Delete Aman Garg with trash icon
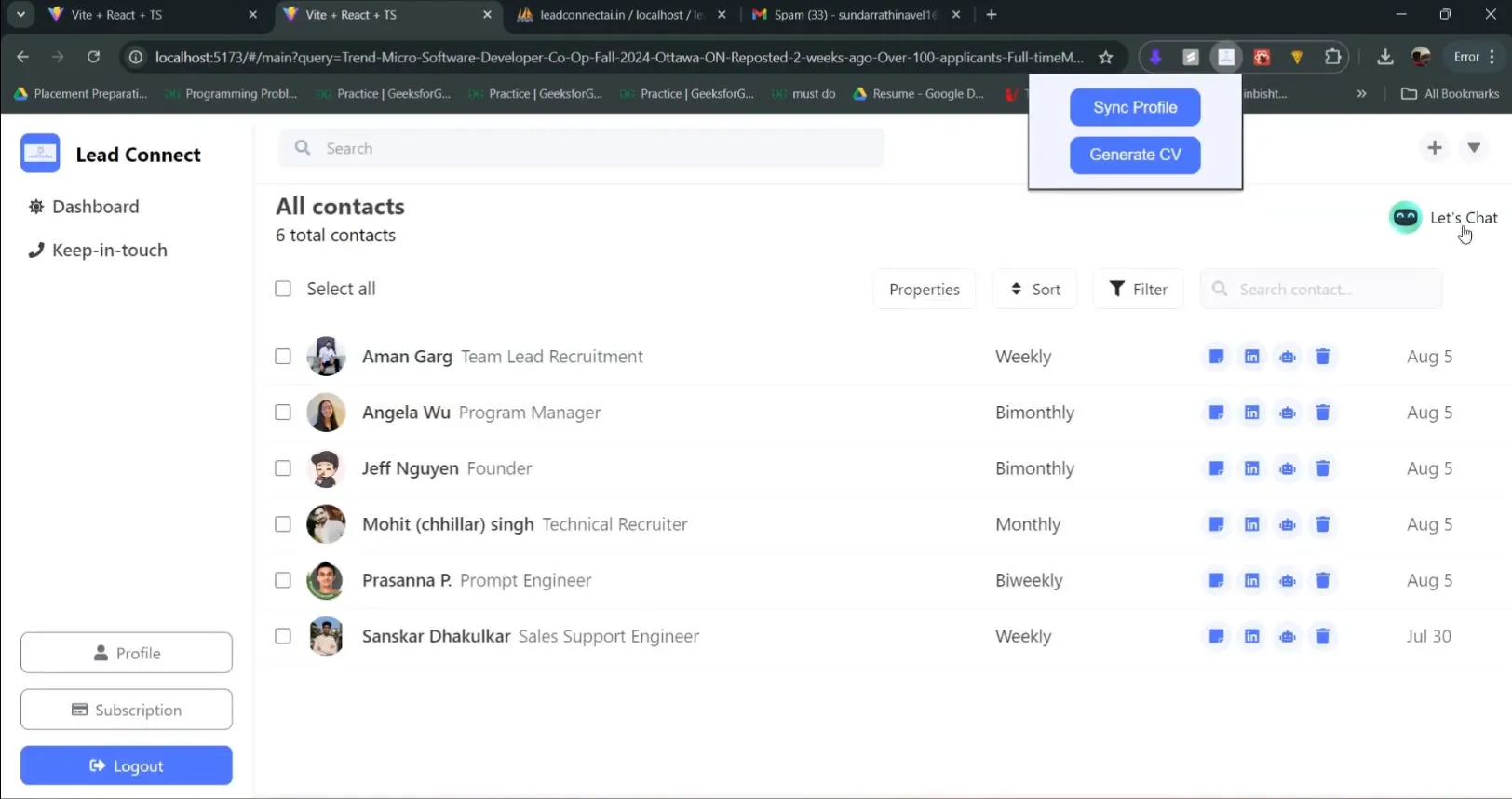Image resolution: width=1512 pixels, height=799 pixels. pos(1322,357)
